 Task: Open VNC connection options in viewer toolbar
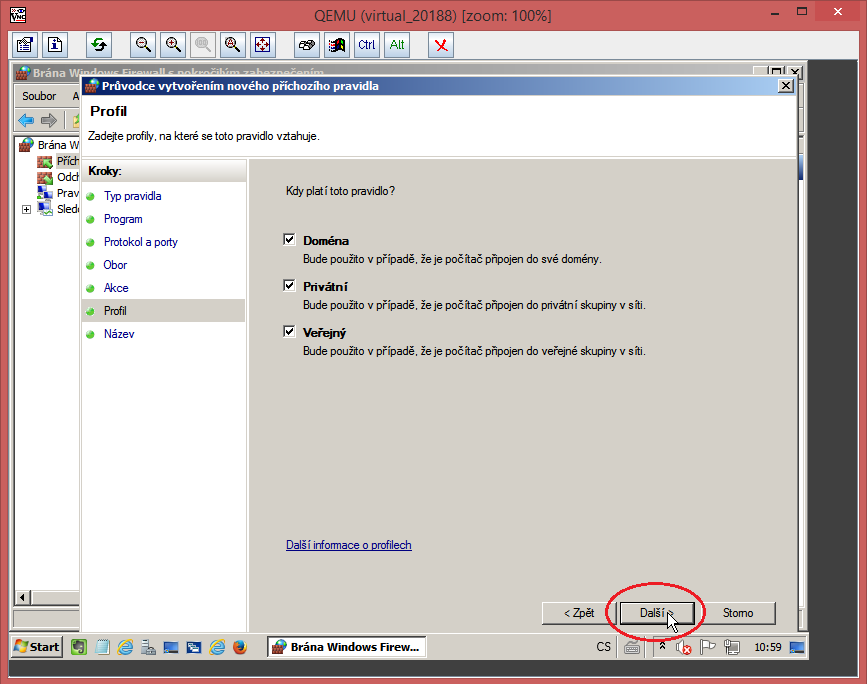(x=25, y=45)
